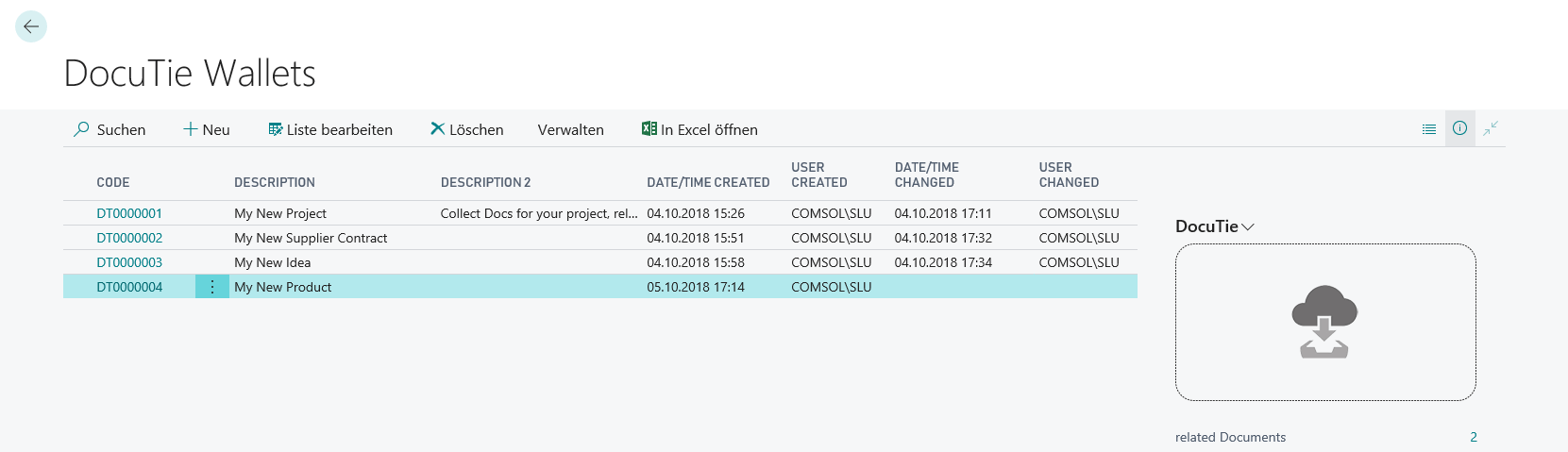Toggle the FactBox information pane
Screen dimensions: 1568x452
click(x=1459, y=128)
